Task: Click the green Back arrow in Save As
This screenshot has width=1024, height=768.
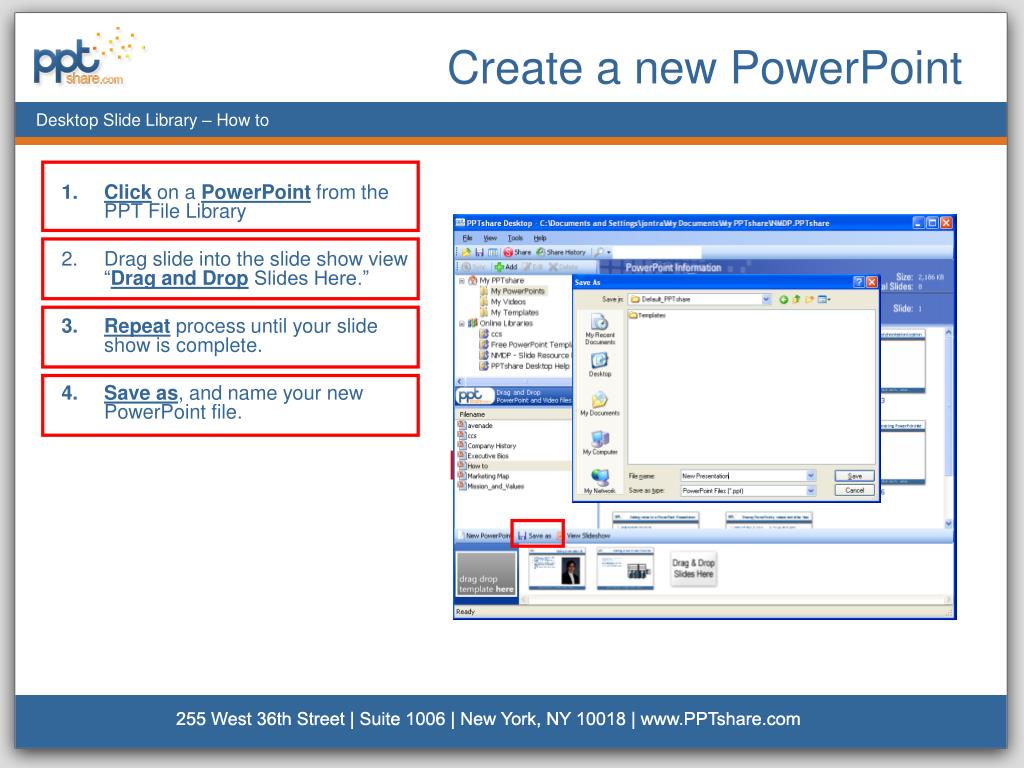Action: tap(784, 299)
